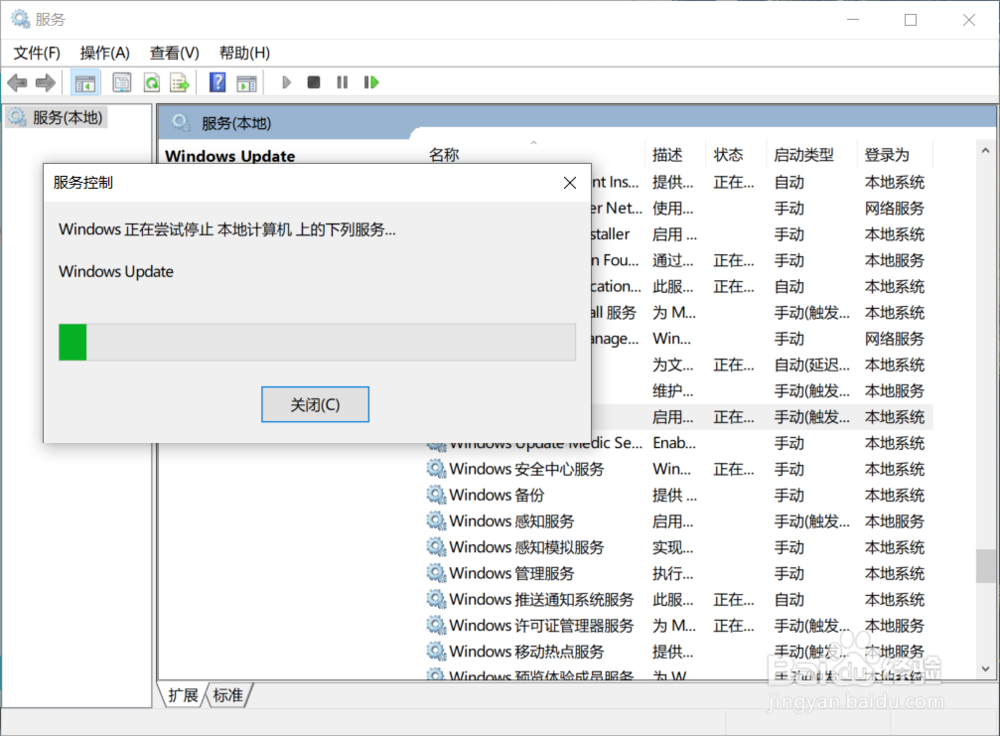This screenshot has height=736, width=1000.
Task: Sort by the 登录为 column header
Action: point(886,155)
